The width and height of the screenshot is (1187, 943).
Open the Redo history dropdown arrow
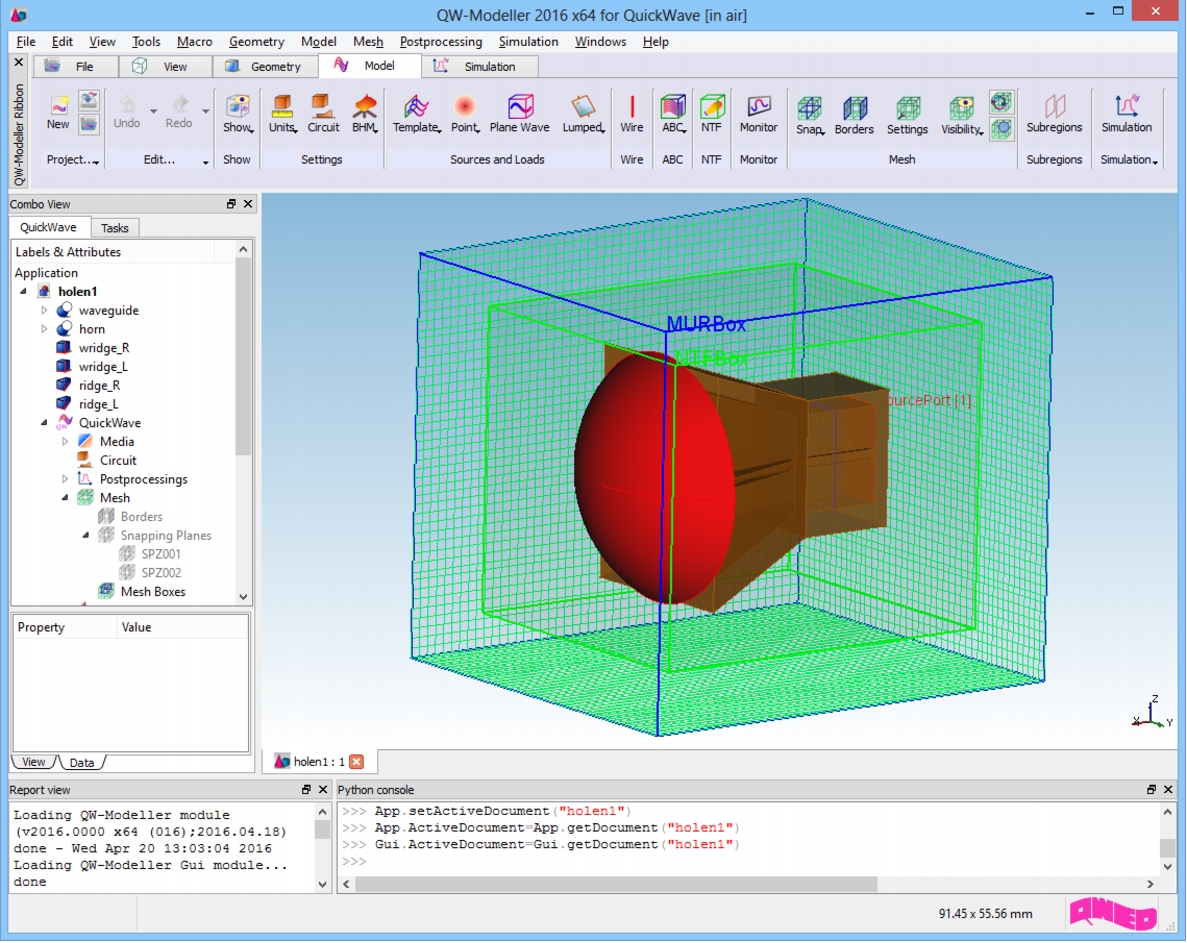(x=205, y=111)
